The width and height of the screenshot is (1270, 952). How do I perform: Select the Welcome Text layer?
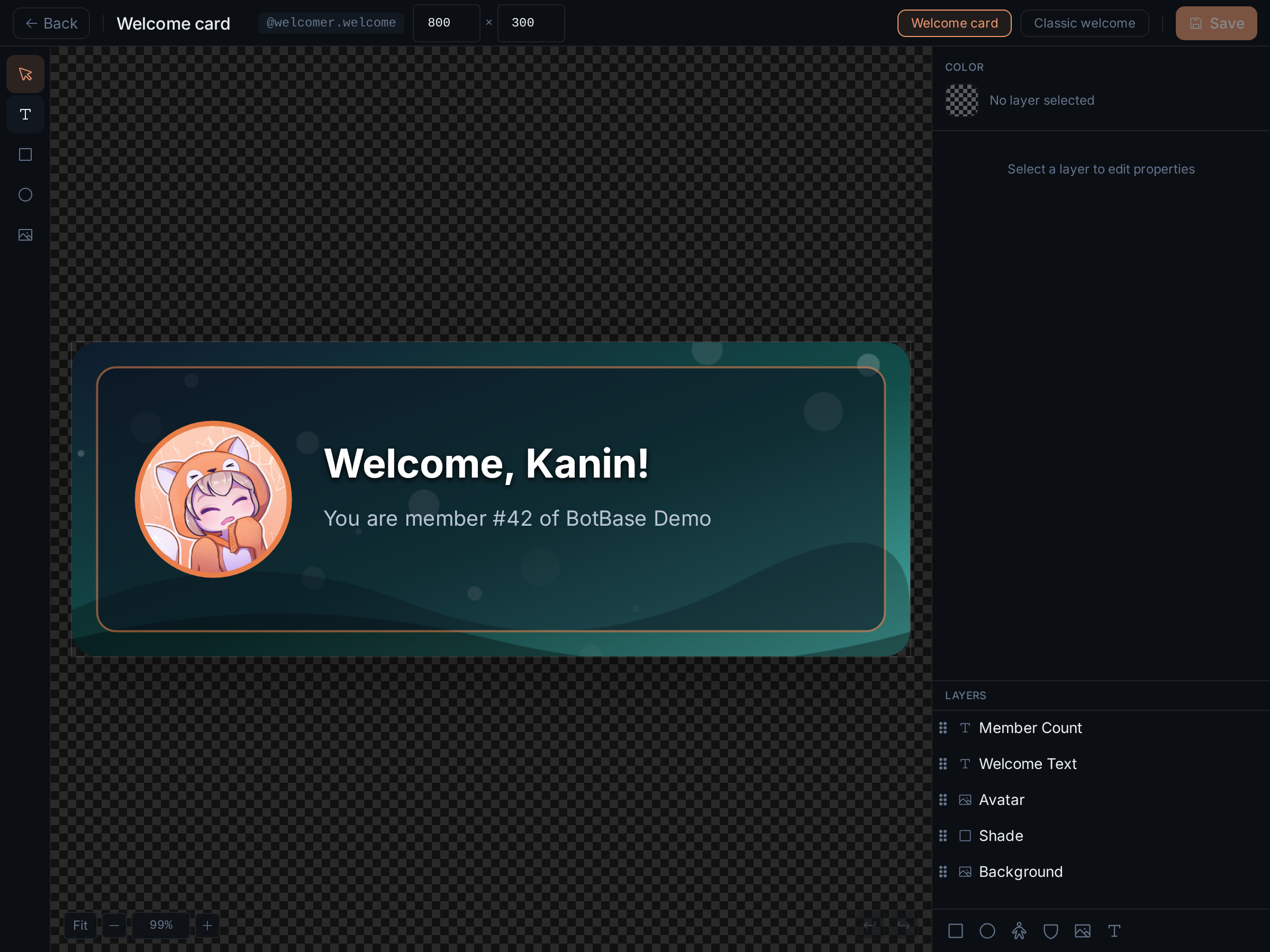1101,764
